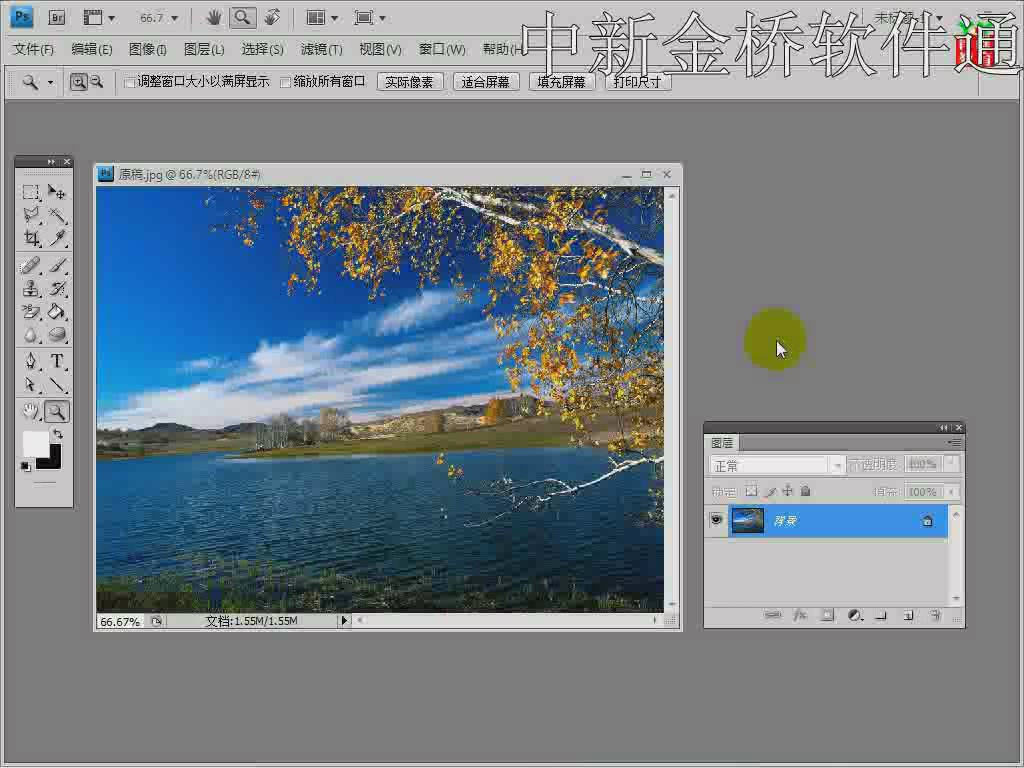Click Zoom tool in application bar
Screen dimensions: 1024x768
[x=242, y=18]
